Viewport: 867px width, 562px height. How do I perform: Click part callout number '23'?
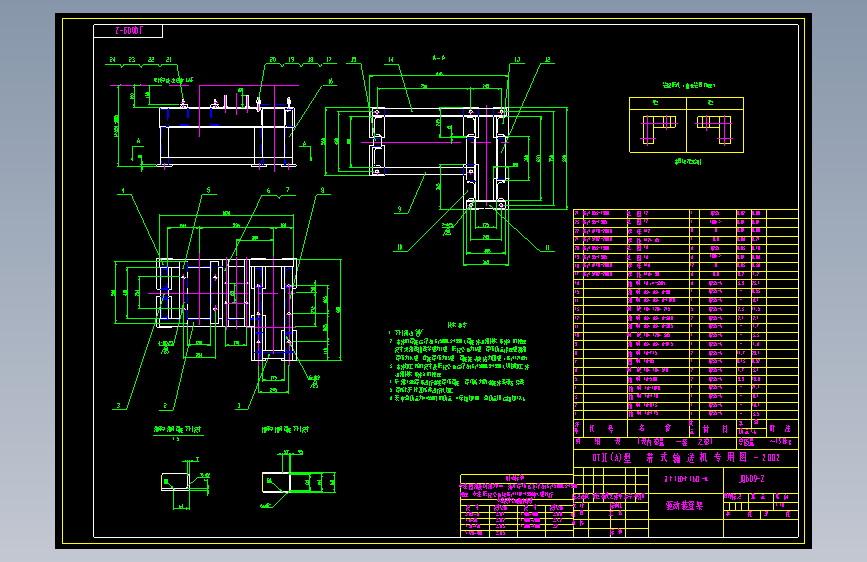(x=132, y=59)
